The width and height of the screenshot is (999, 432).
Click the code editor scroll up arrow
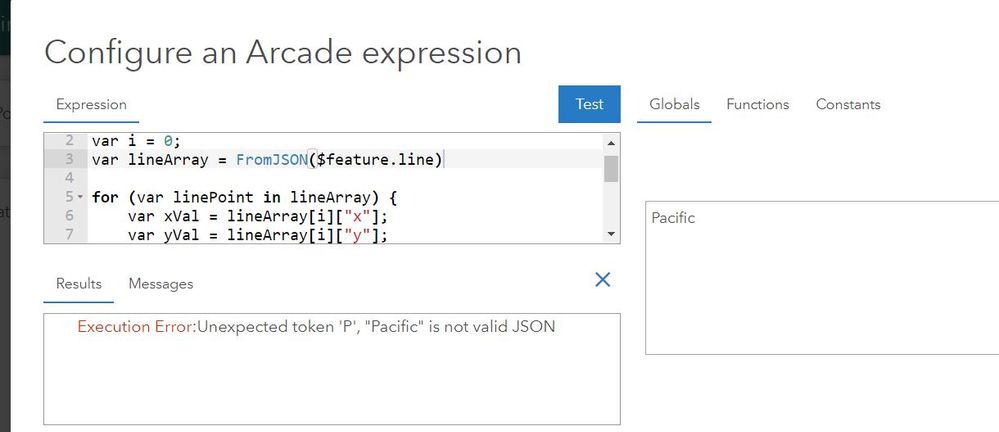click(x=611, y=142)
